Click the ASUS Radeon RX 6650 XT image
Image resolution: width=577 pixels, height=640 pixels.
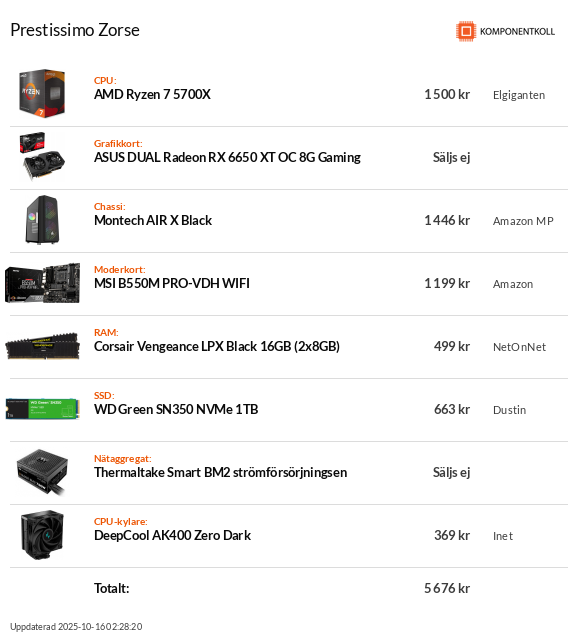pos(42,157)
